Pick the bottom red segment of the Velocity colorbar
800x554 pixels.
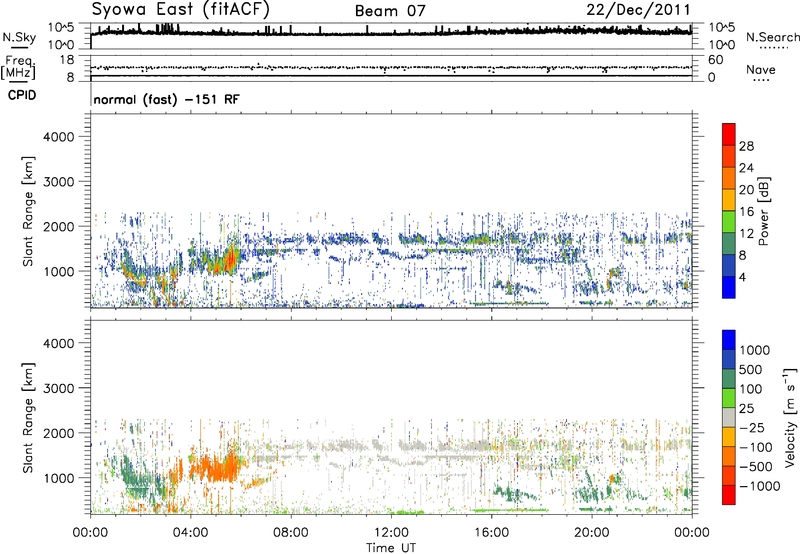(x=729, y=495)
